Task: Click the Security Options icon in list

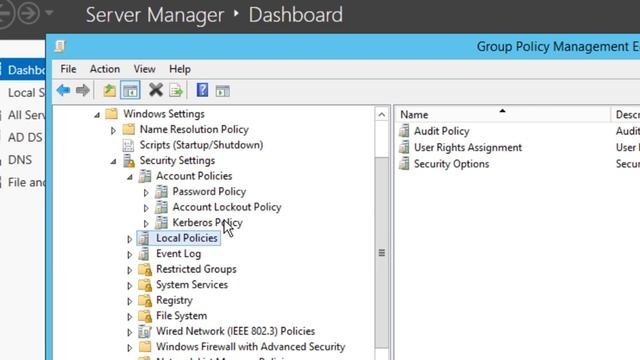Action: (404, 163)
